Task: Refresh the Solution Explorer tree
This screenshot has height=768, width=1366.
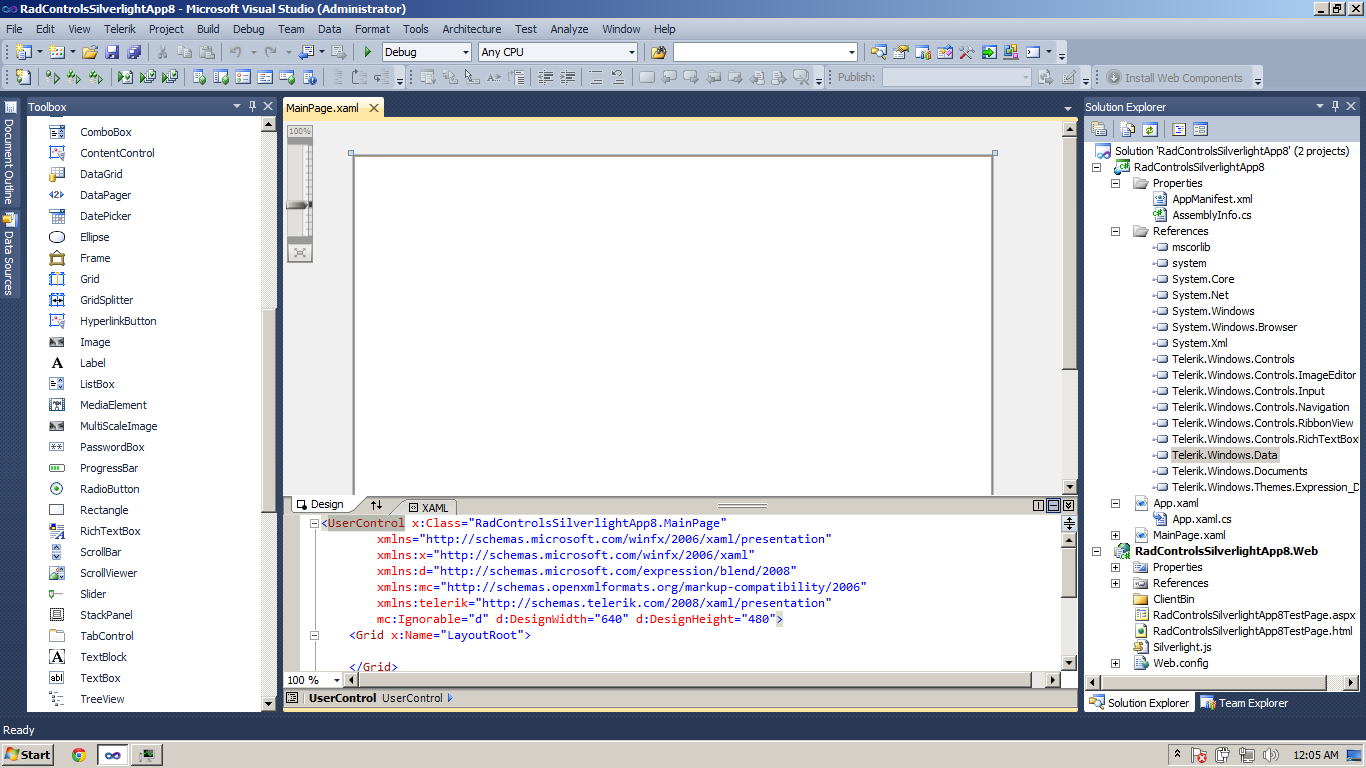Action: pos(1150,129)
